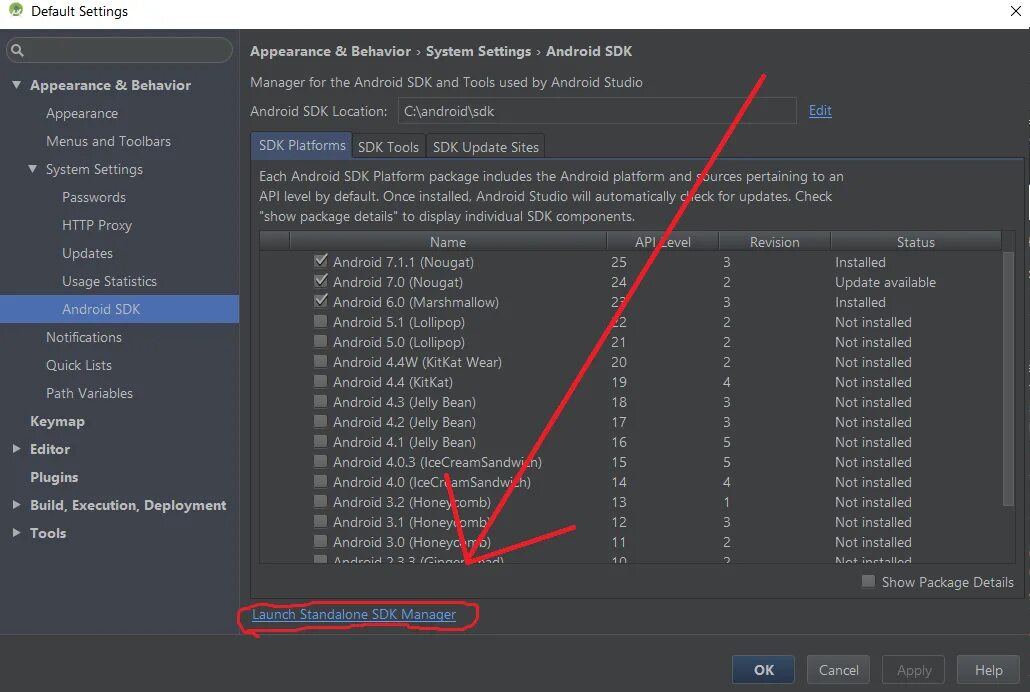The image size is (1030, 692).
Task: Select HTTP Proxy settings
Action: (97, 225)
